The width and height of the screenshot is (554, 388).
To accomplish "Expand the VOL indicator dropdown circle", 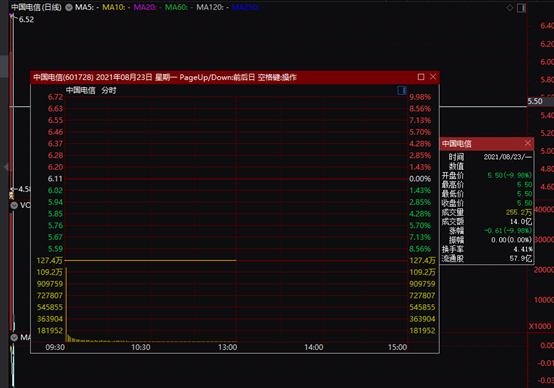I will 14,205.
